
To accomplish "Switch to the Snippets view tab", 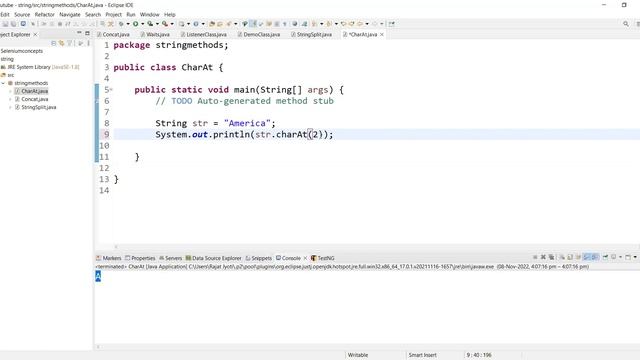I will (x=258, y=258).
